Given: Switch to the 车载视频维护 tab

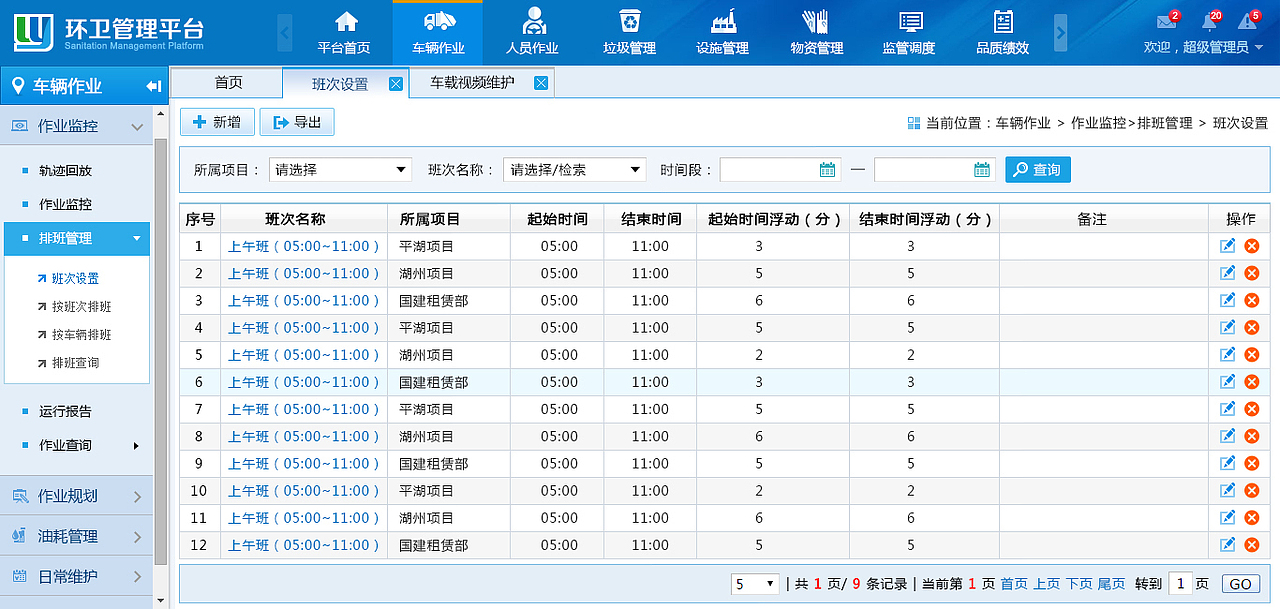Looking at the screenshot, I should pyautogui.click(x=472, y=83).
